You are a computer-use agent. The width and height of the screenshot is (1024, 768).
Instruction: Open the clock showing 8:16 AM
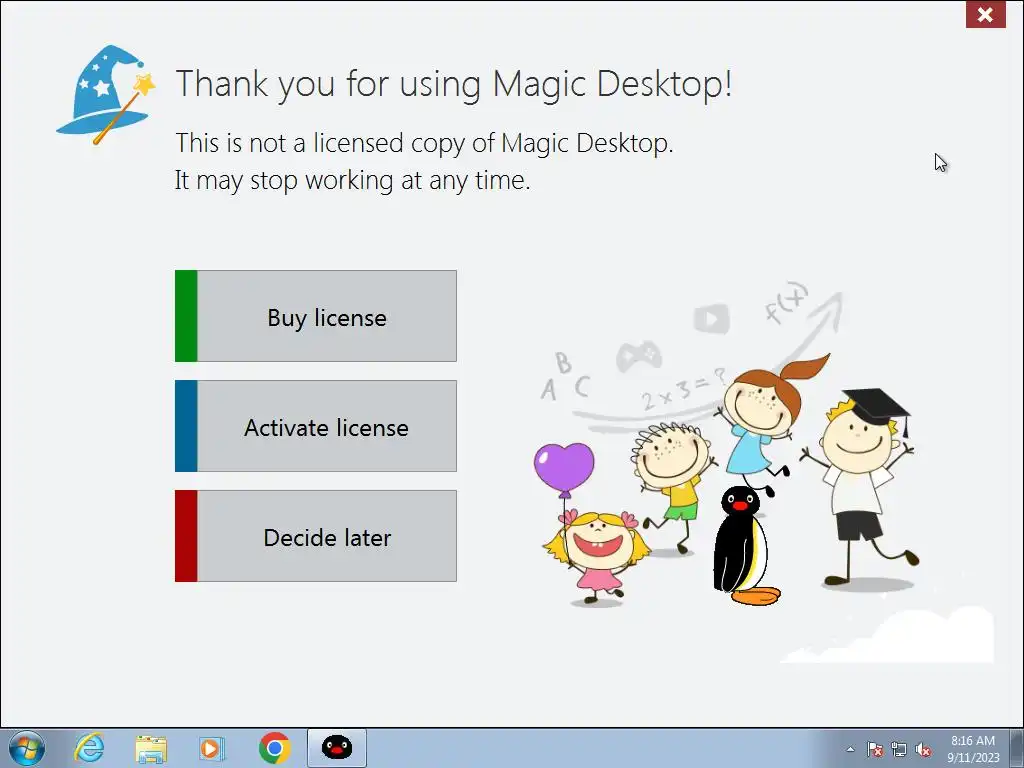[973, 749]
